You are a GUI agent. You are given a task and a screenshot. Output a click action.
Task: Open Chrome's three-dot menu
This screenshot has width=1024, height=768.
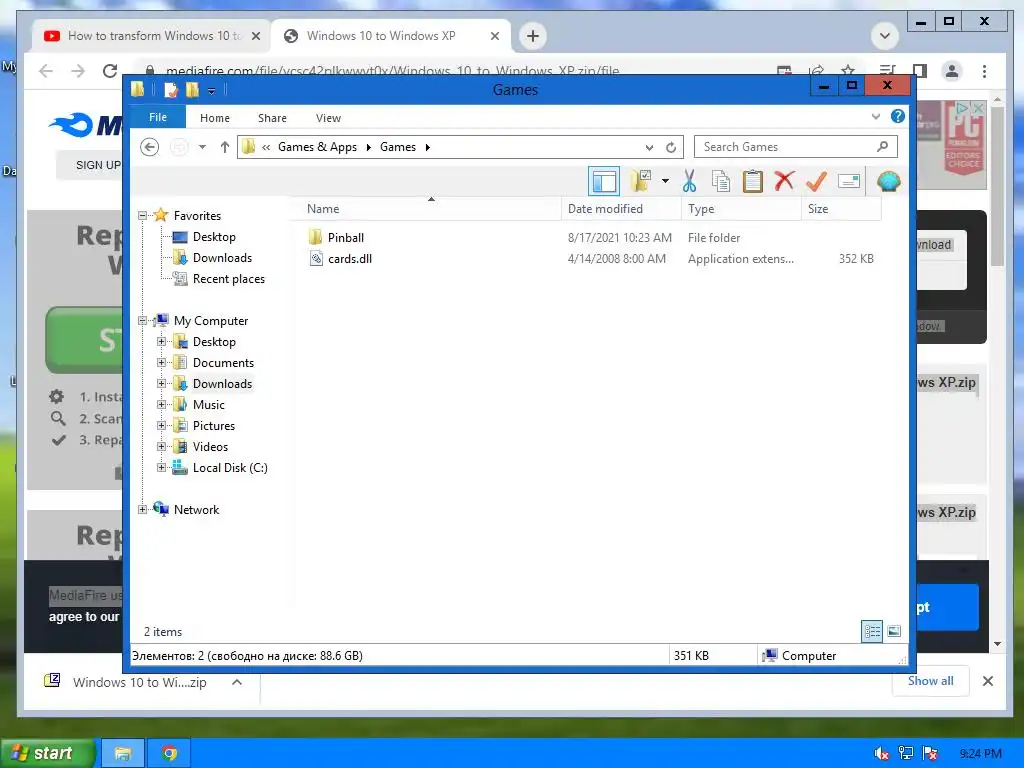[984, 71]
